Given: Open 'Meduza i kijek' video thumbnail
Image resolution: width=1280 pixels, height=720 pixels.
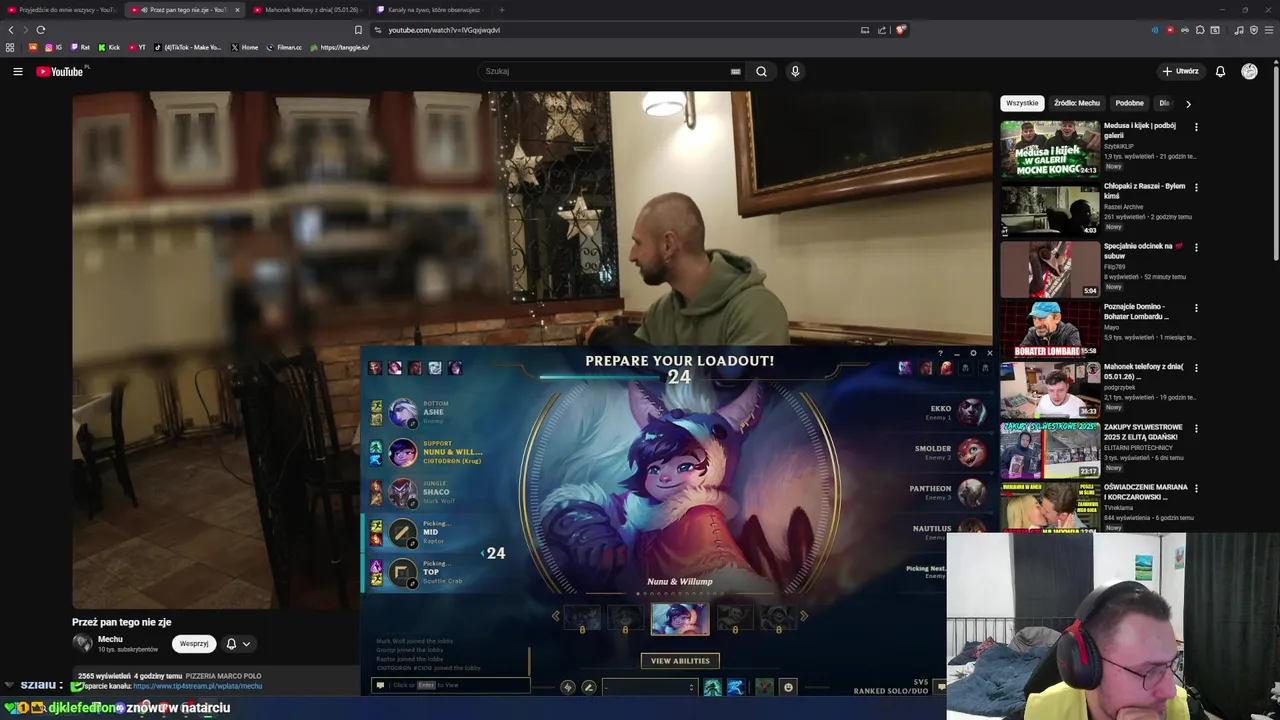Looking at the screenshot, I should [1050, 149].
